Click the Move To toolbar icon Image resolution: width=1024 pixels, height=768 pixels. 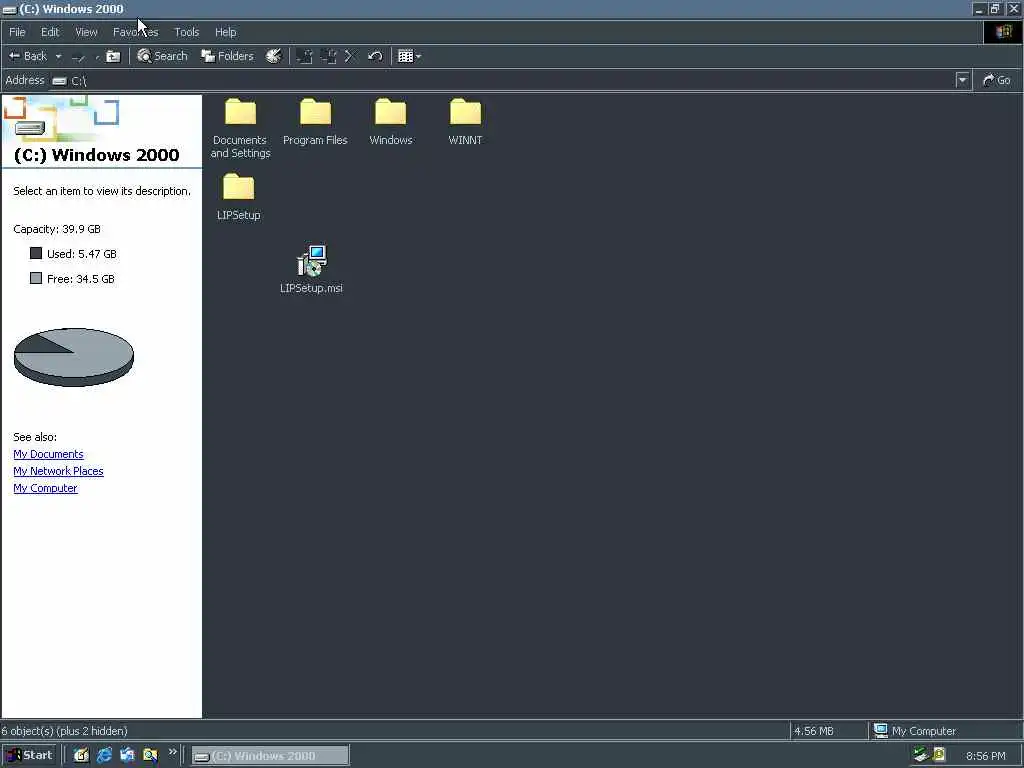(304, 56)
